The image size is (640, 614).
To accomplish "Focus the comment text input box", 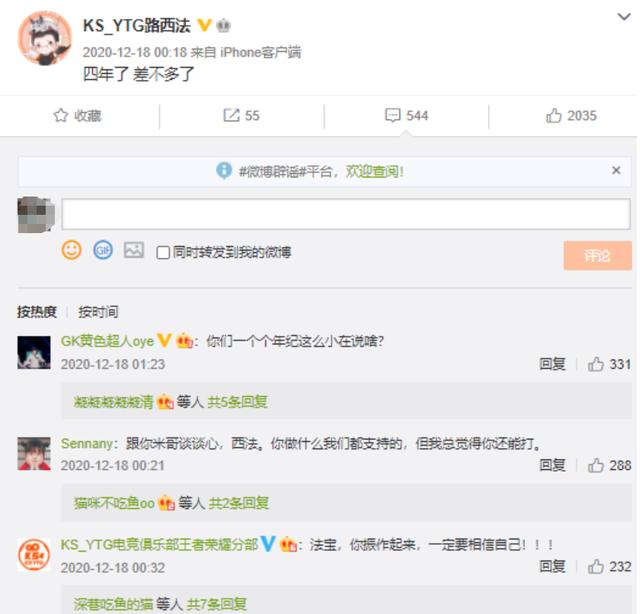I will (x=346, y=214).
